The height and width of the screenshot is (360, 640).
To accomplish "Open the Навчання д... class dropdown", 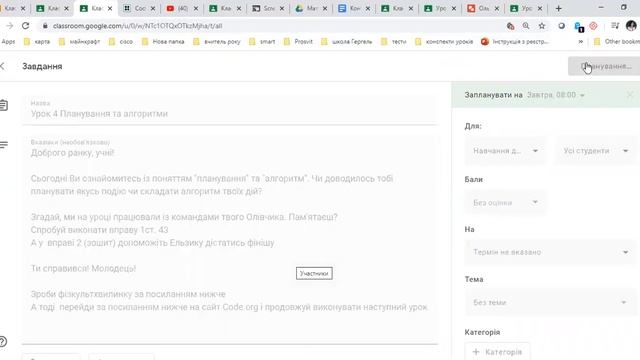I will tap(505, 151).
